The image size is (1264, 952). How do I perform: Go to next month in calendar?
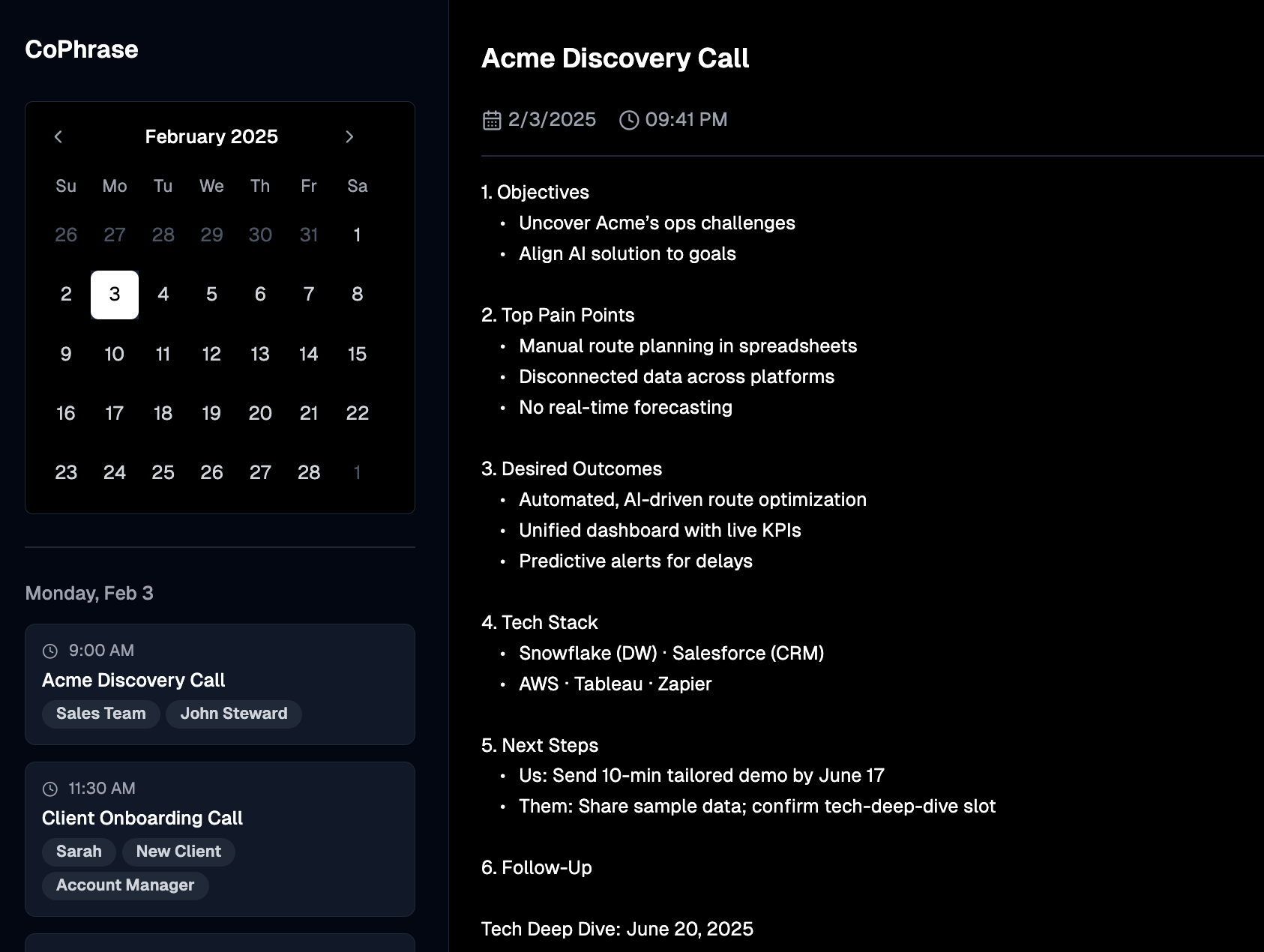pyautogui.click(x=349, y=136)
